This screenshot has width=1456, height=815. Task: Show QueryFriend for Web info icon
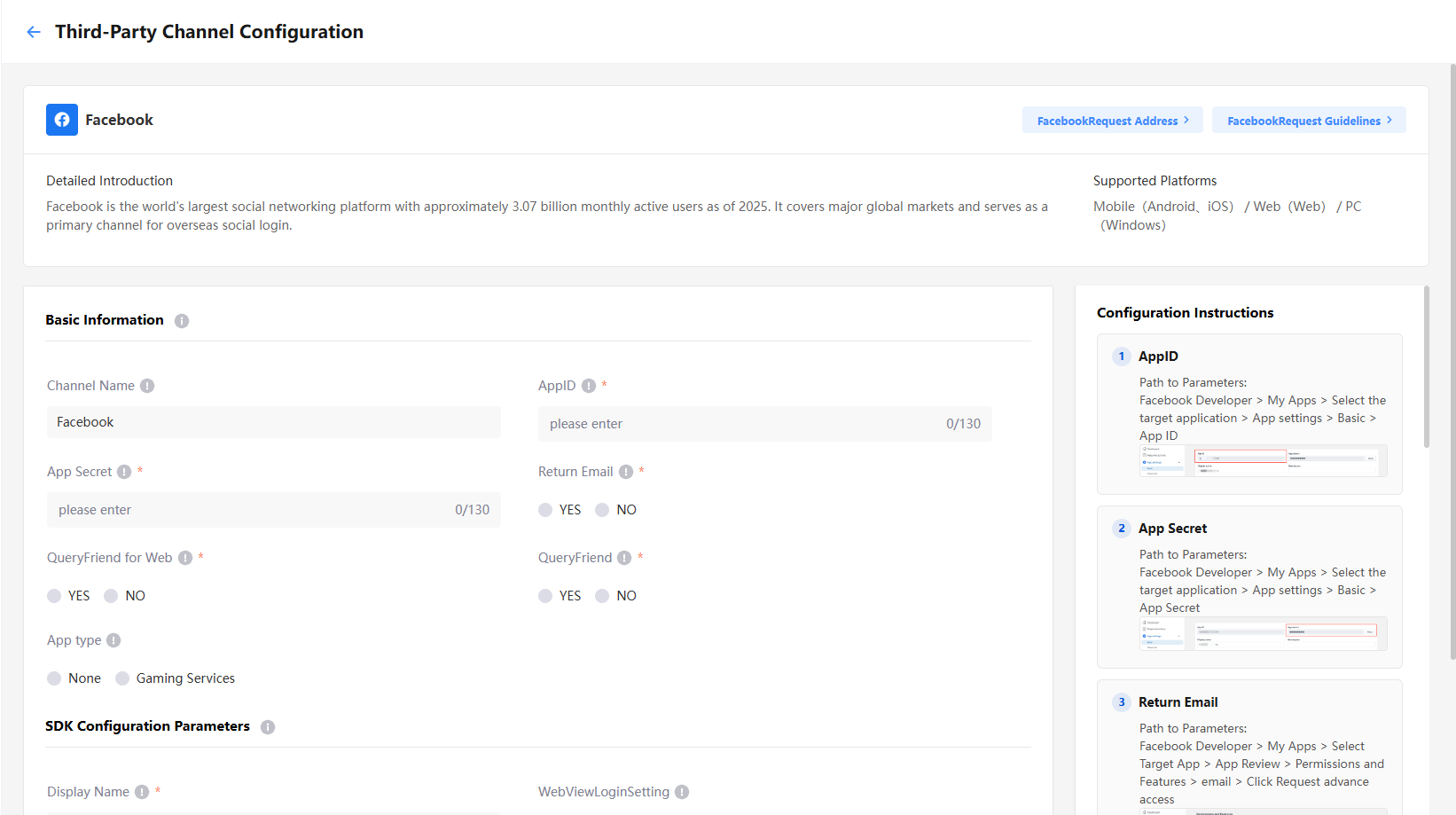pyautogui.click(x=185, y=558)
